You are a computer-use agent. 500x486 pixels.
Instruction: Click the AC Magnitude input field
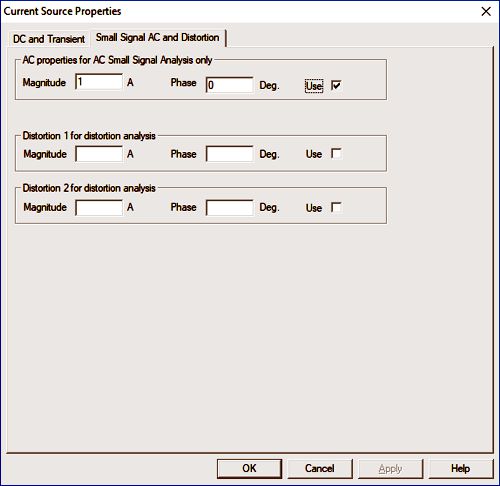pyautogui.click(x=99, y=82)
